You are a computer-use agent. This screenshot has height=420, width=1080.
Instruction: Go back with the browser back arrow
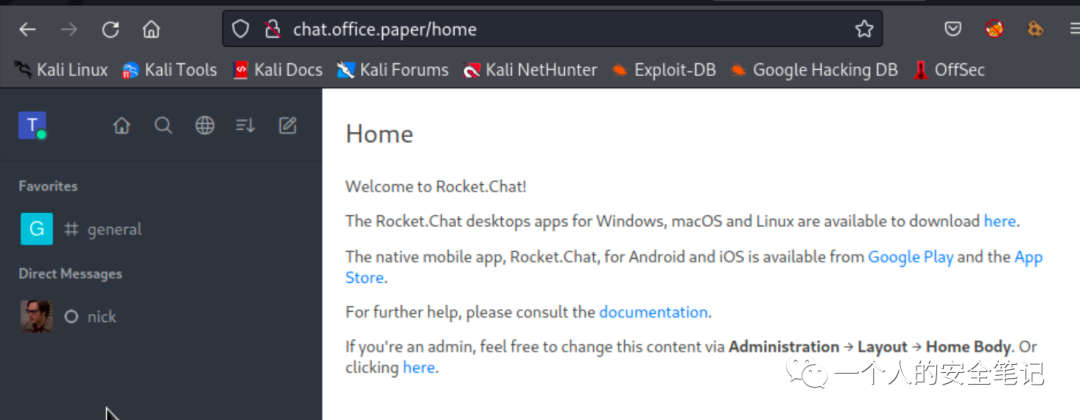tap(28, 30)
